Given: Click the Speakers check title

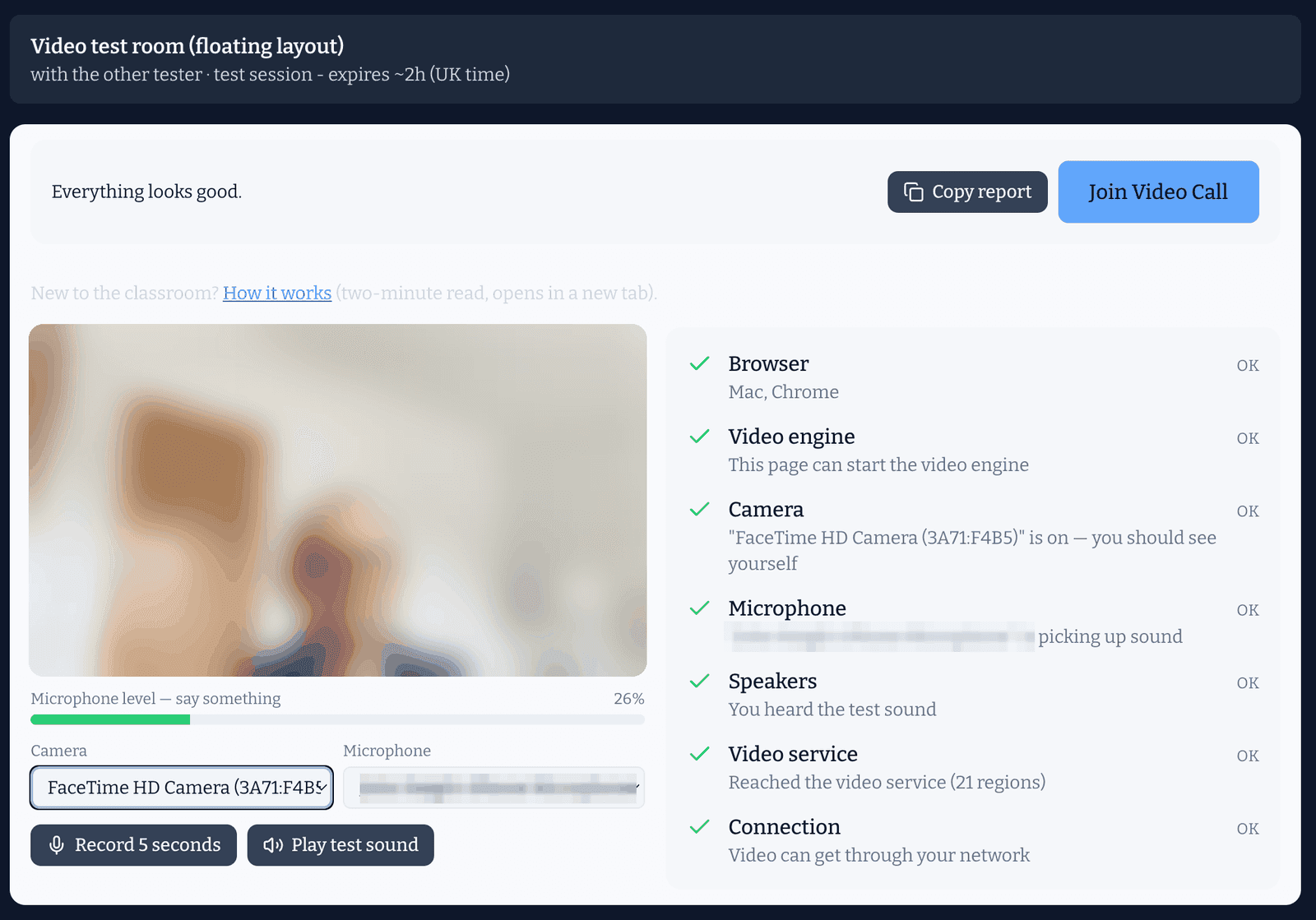Looking at the screenshot, I should (x=772, y=682).
